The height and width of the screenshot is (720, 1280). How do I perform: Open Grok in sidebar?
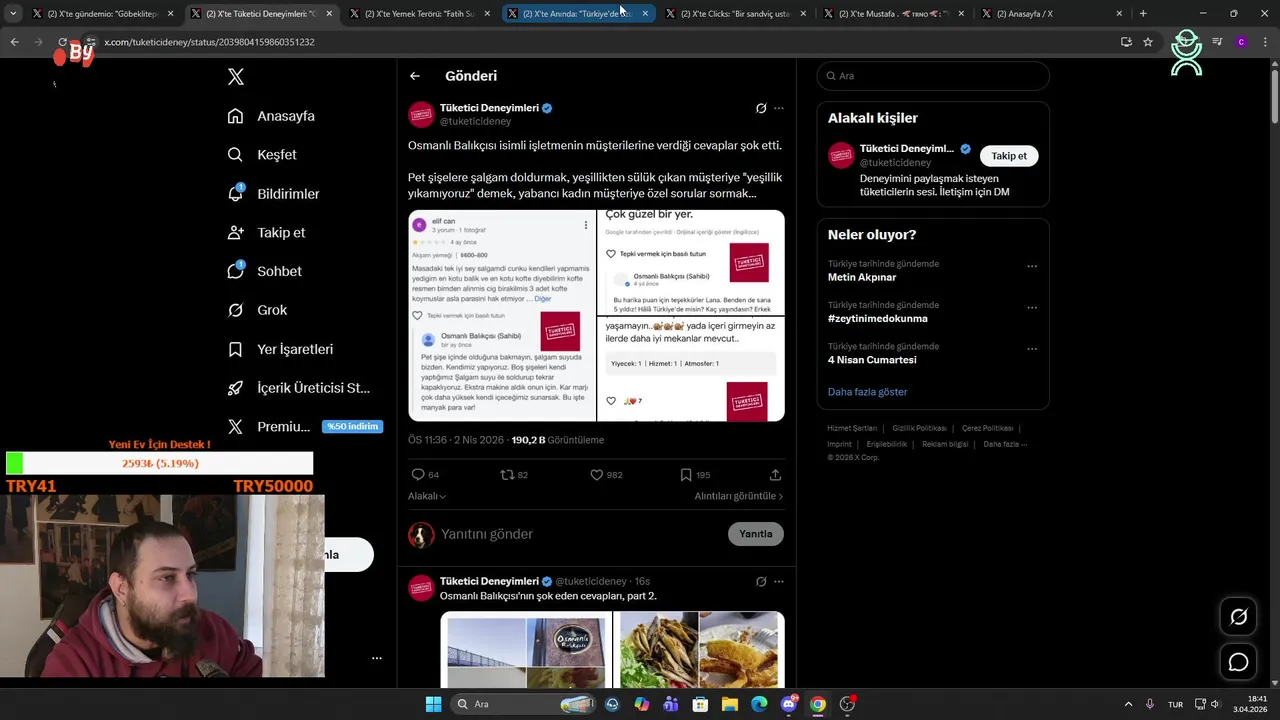[x=257, y=310]
